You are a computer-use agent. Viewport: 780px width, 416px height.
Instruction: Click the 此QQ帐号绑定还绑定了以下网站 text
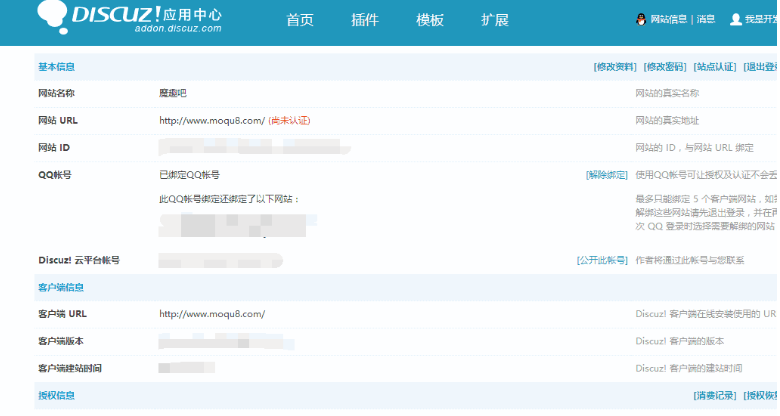[229, 199]
